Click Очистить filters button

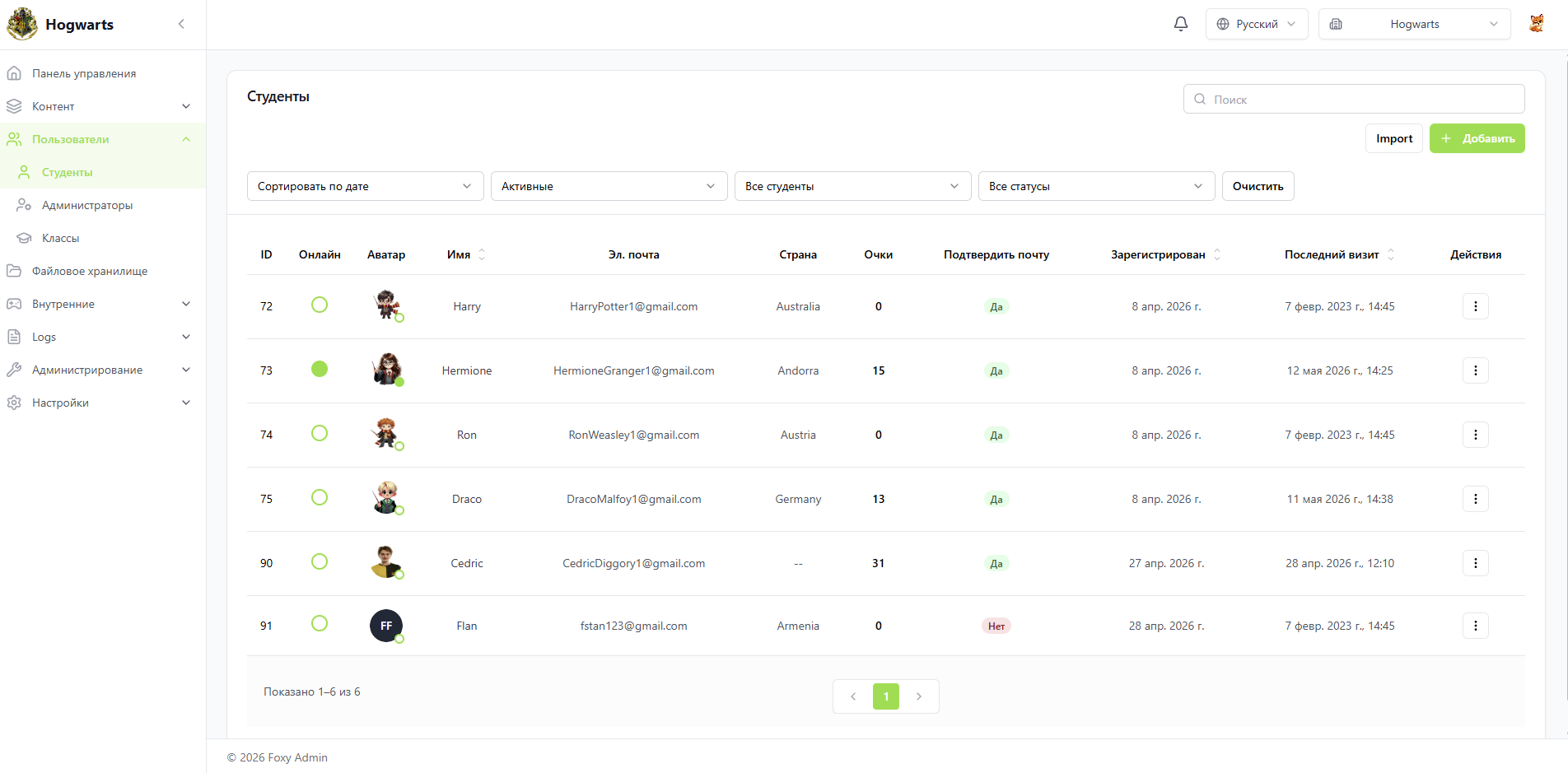(x=1258, y=186)
